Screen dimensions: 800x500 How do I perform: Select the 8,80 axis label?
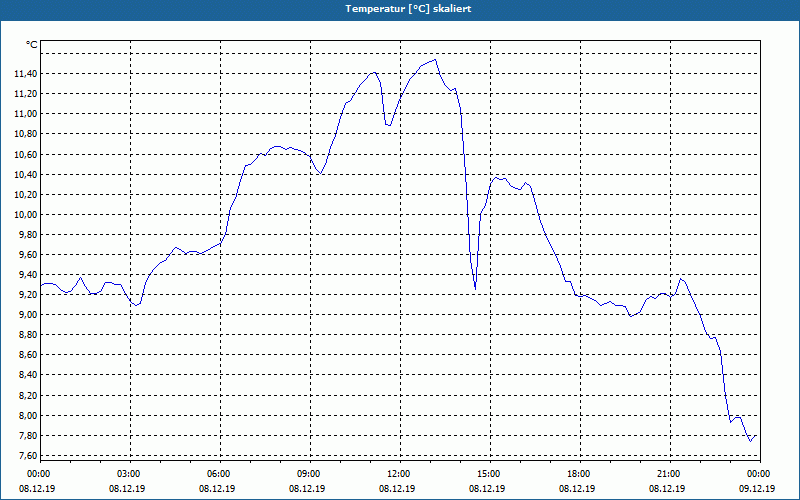[28, 335]
